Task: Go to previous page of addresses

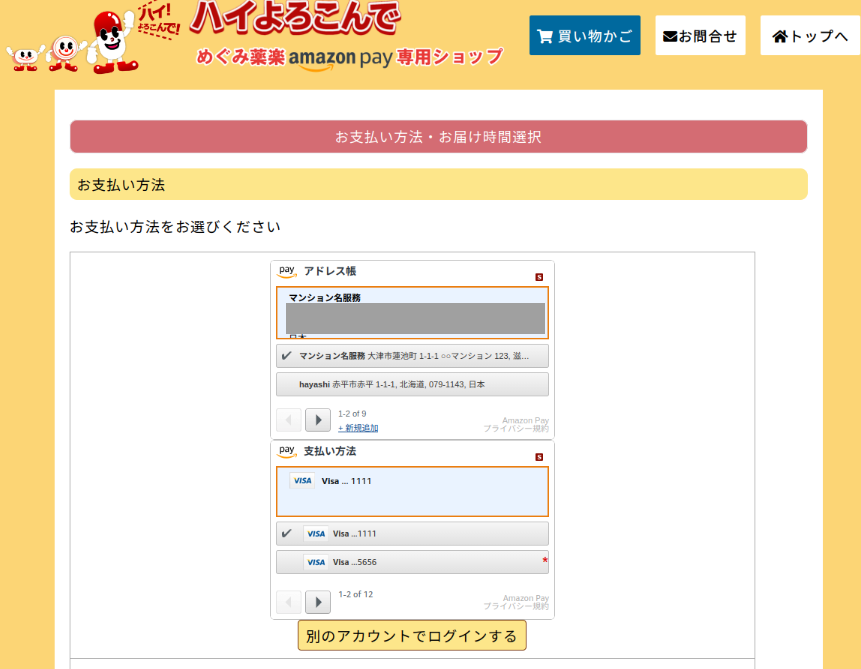Action: (x=289, y=420)
